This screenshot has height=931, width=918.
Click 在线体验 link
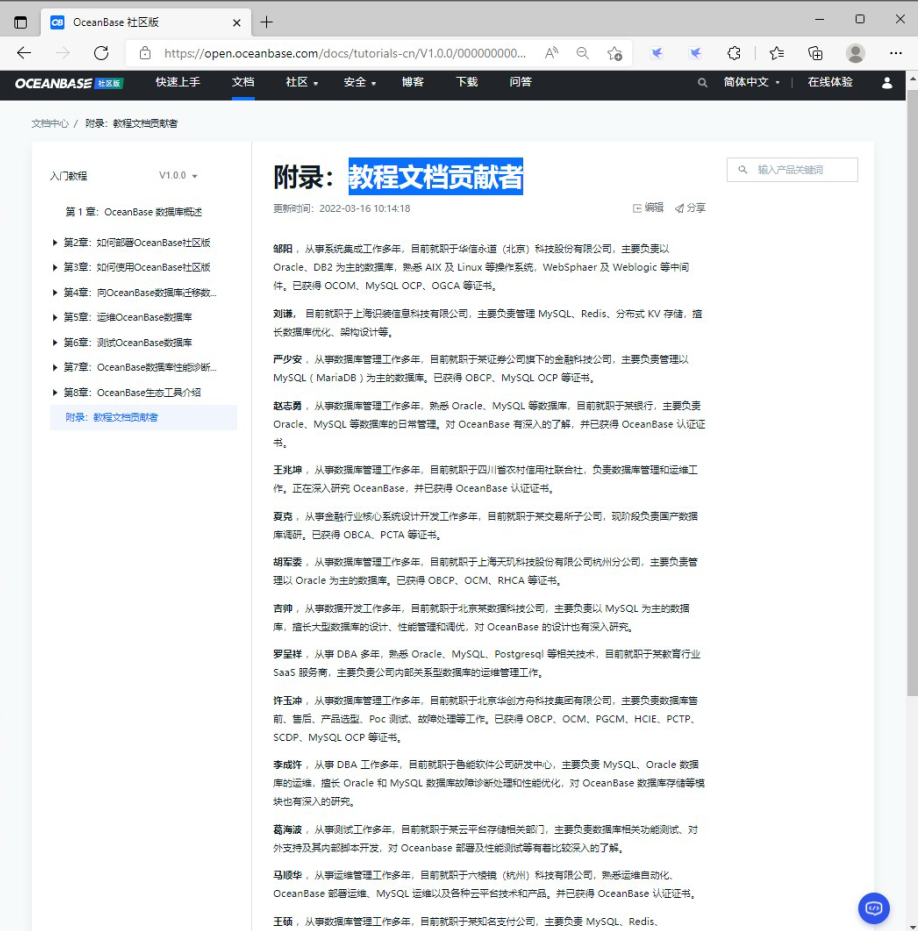tap(830, 82)
